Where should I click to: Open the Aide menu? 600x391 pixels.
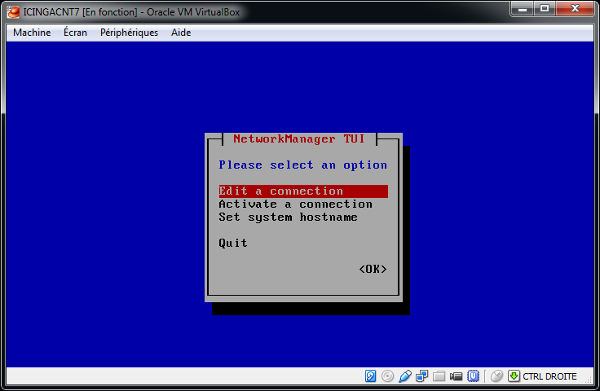click(181, 33)
